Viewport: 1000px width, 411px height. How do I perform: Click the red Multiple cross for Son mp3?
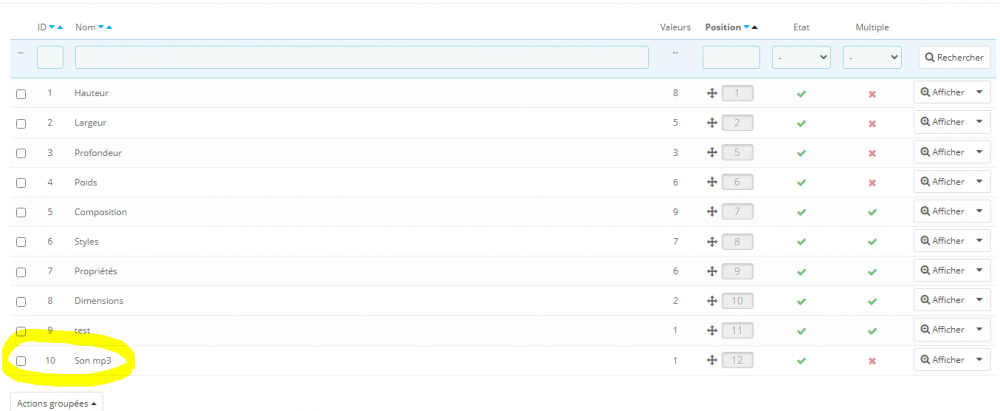coord(872,361)
